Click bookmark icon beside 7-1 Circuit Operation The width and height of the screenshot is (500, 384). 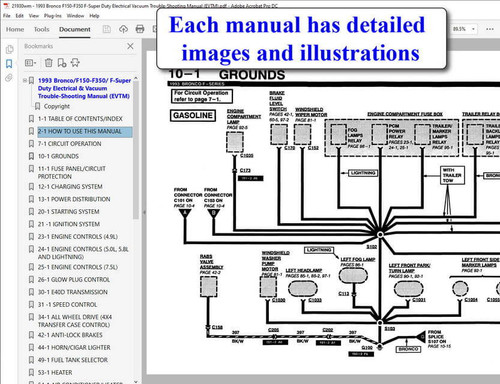31,144
